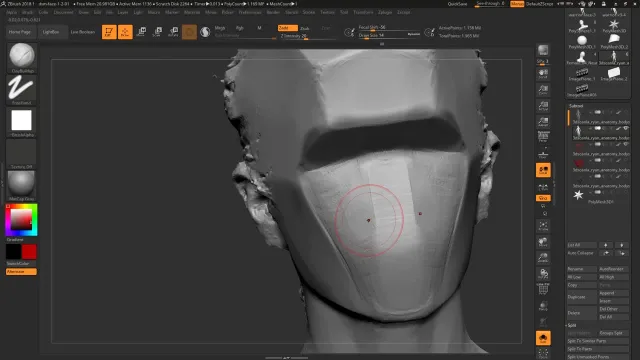Open the BrushAlpha white square picker
640x360 pixels.
[22, 122]
